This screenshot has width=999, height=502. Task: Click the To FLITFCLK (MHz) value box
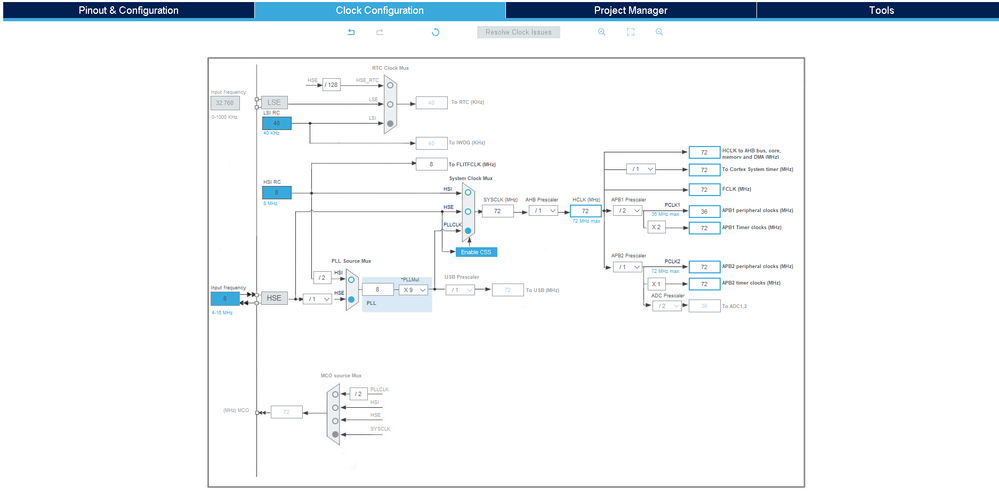[x=431, y=164]
